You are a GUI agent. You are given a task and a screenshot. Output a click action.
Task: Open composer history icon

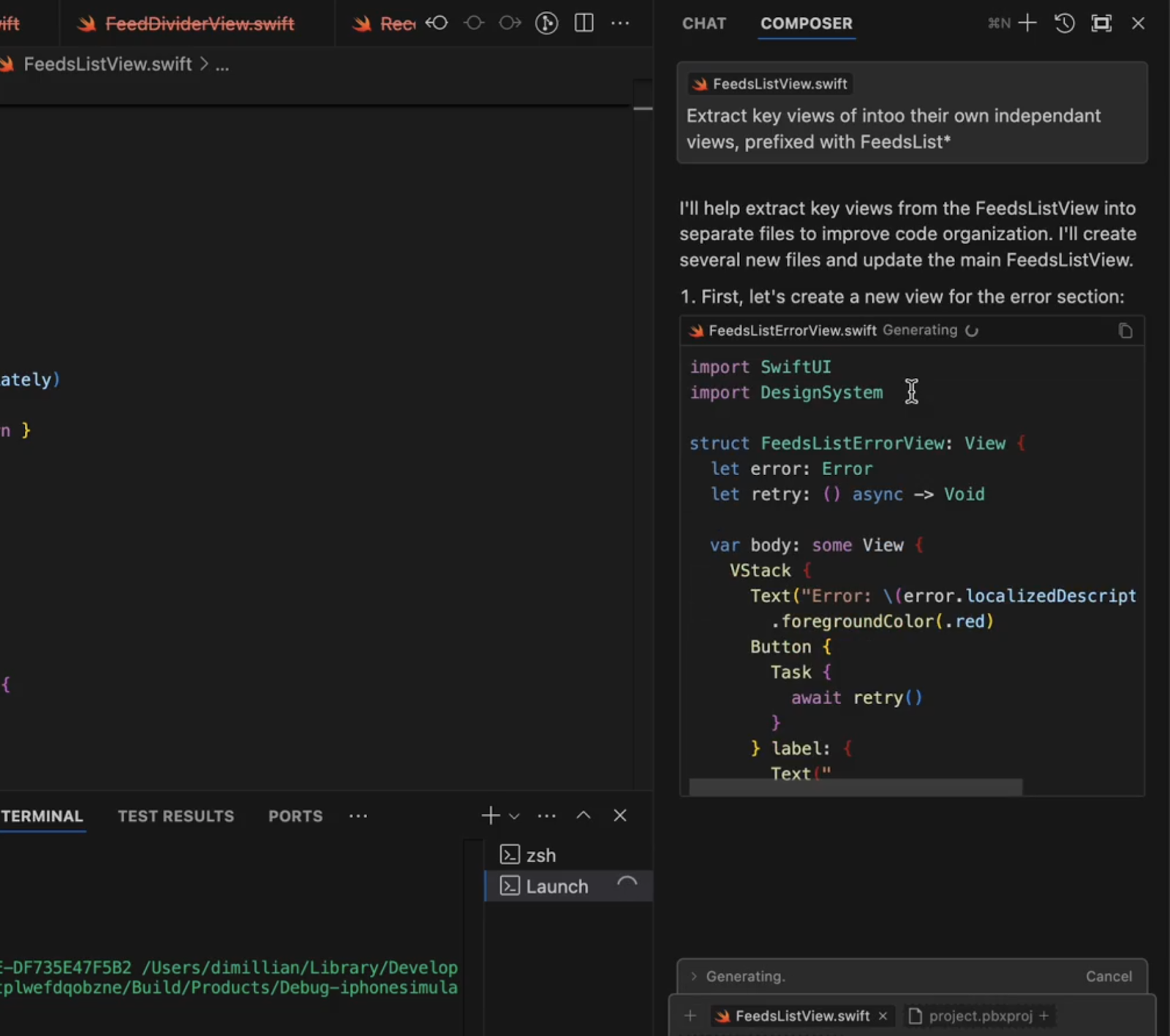[x=1064, y=23]
